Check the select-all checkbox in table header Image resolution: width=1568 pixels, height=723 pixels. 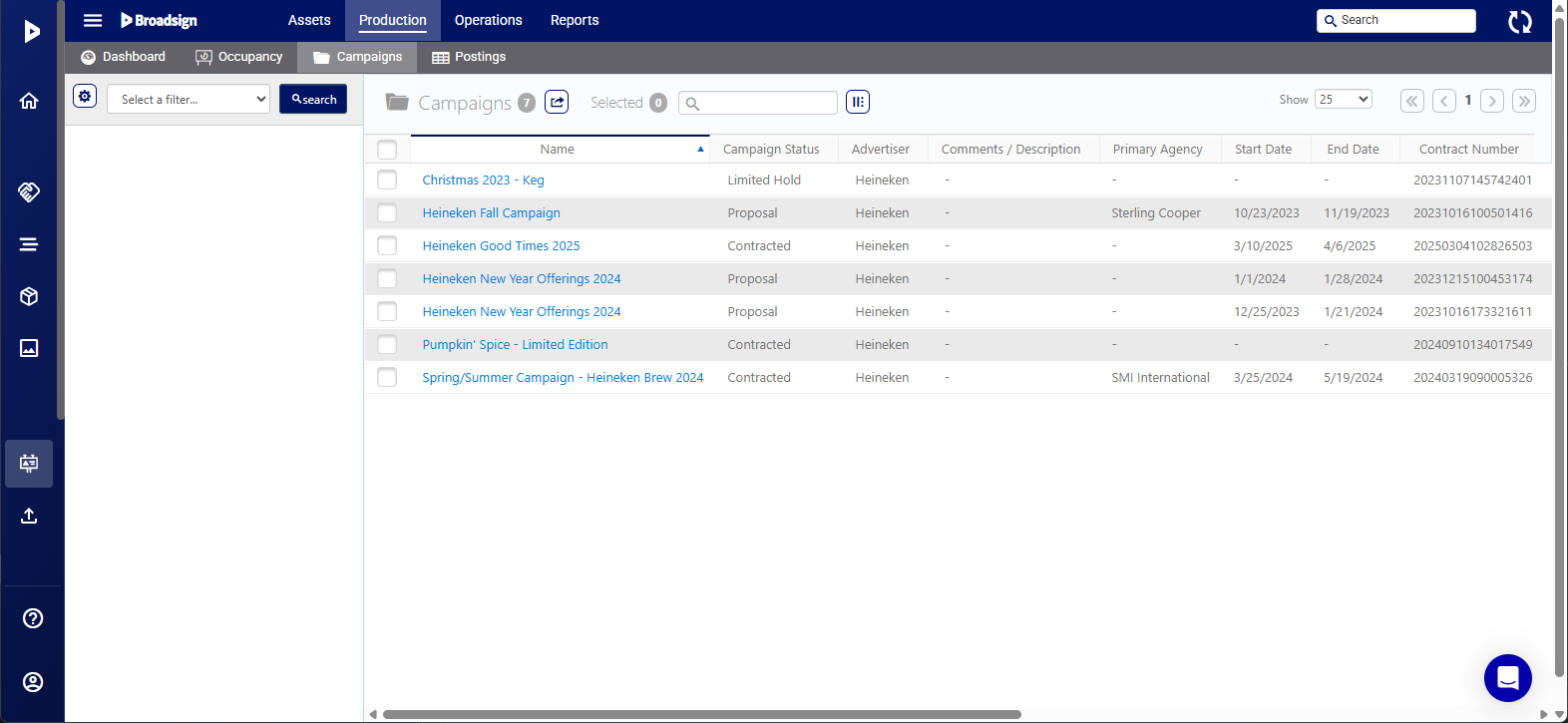tap(387, 150)
